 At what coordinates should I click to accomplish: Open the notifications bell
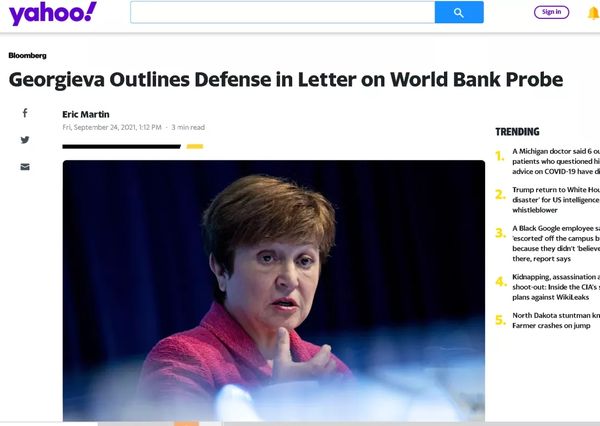click(592, 12)
